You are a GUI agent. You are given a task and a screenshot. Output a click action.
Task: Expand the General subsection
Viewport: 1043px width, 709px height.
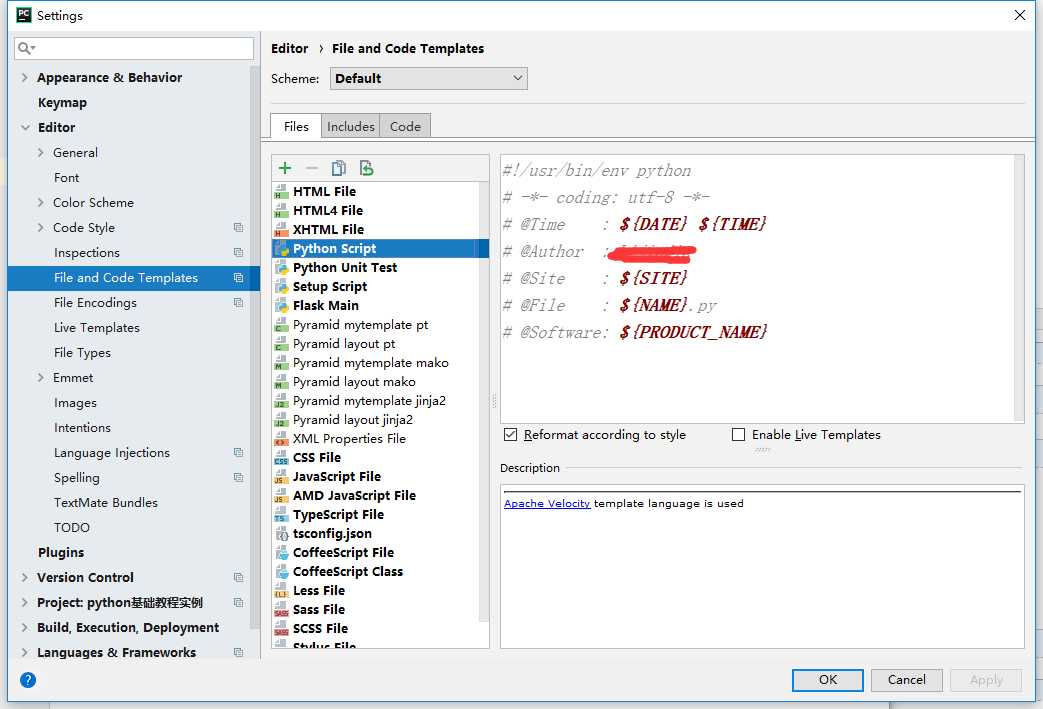41,152
